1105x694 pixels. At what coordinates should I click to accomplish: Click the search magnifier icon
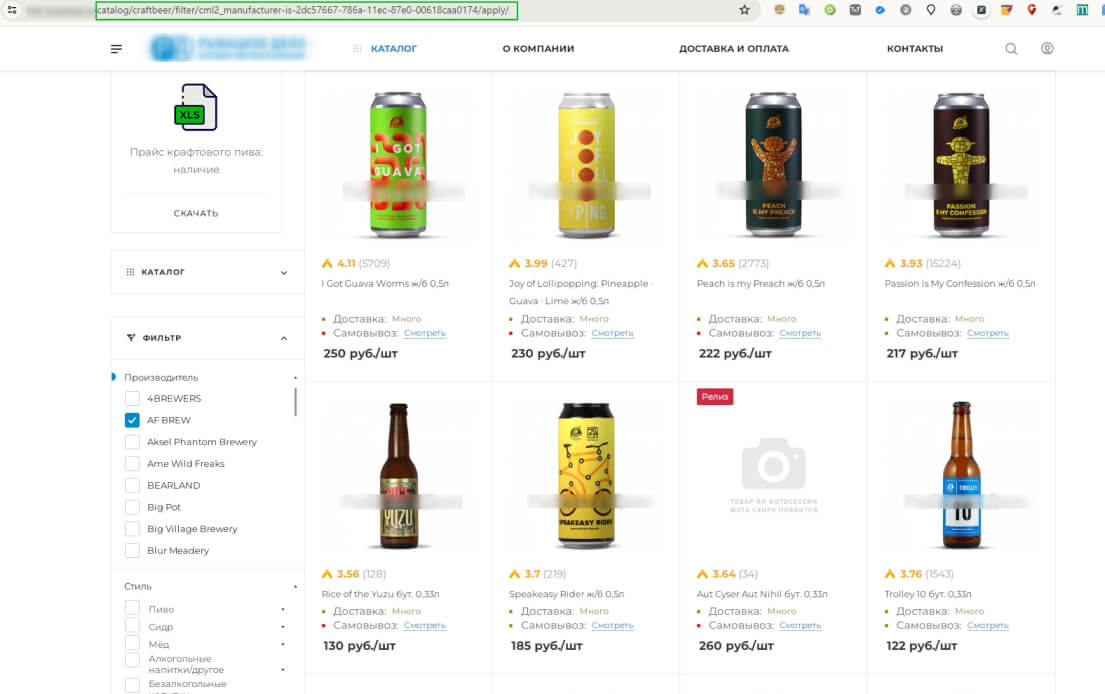click(1011, 49)
